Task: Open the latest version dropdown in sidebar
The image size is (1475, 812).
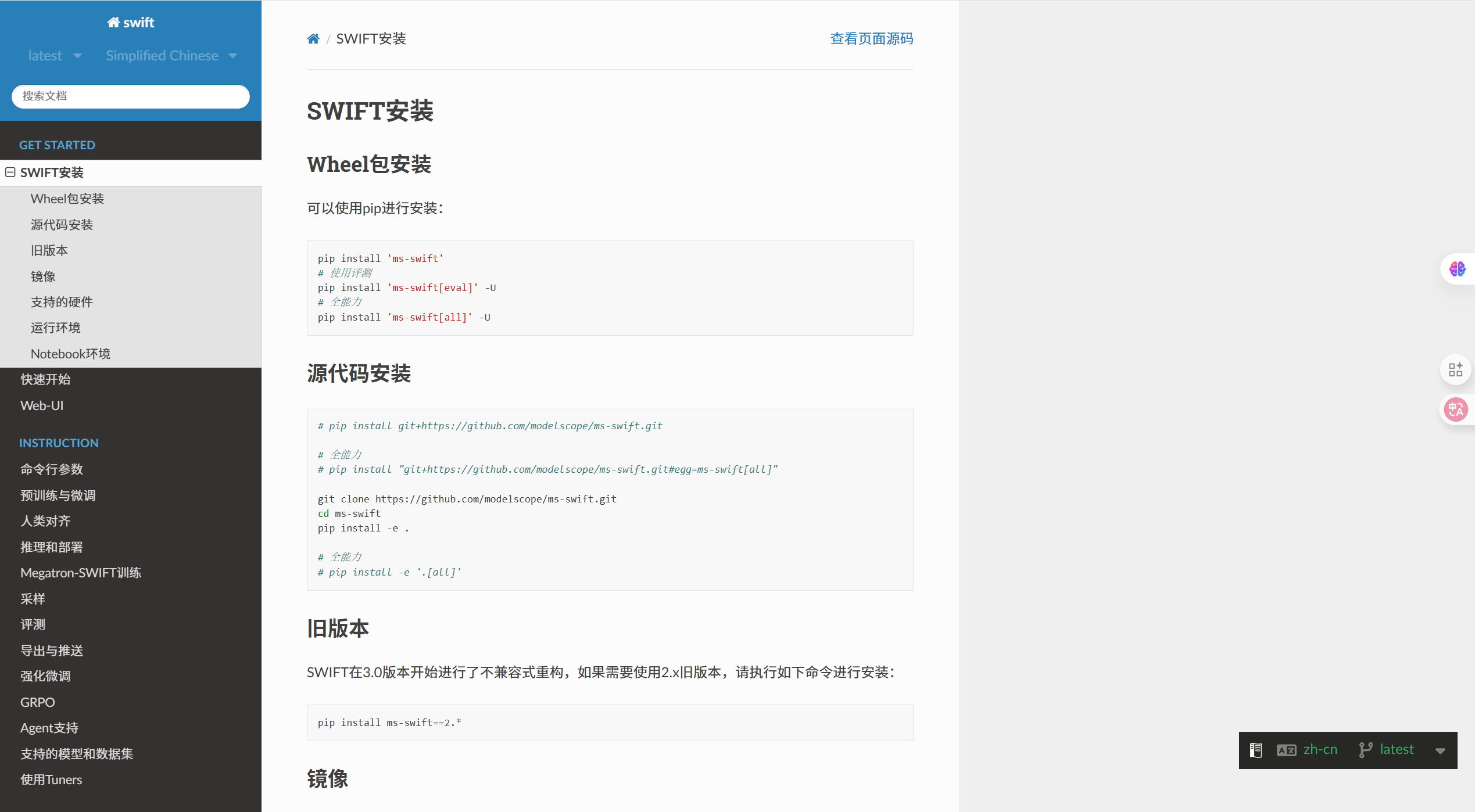Action: pos(55,56)
